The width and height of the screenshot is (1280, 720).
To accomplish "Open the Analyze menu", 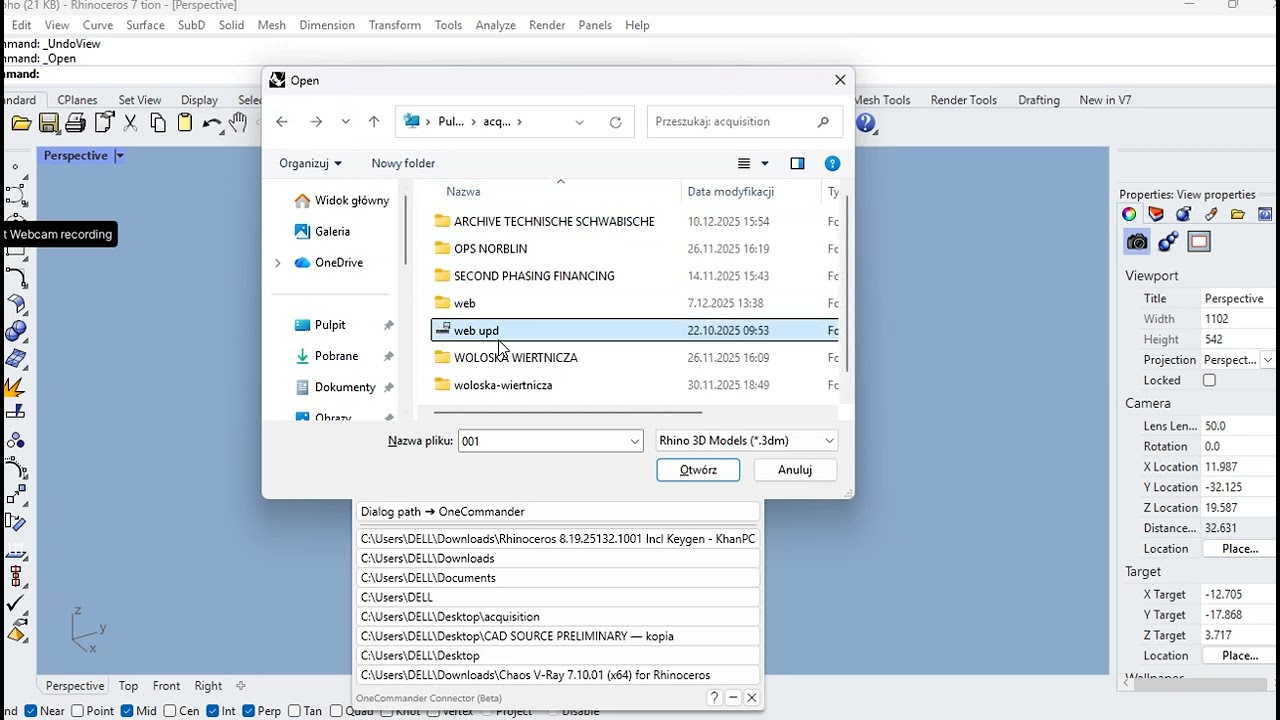I will pos(495,25).
